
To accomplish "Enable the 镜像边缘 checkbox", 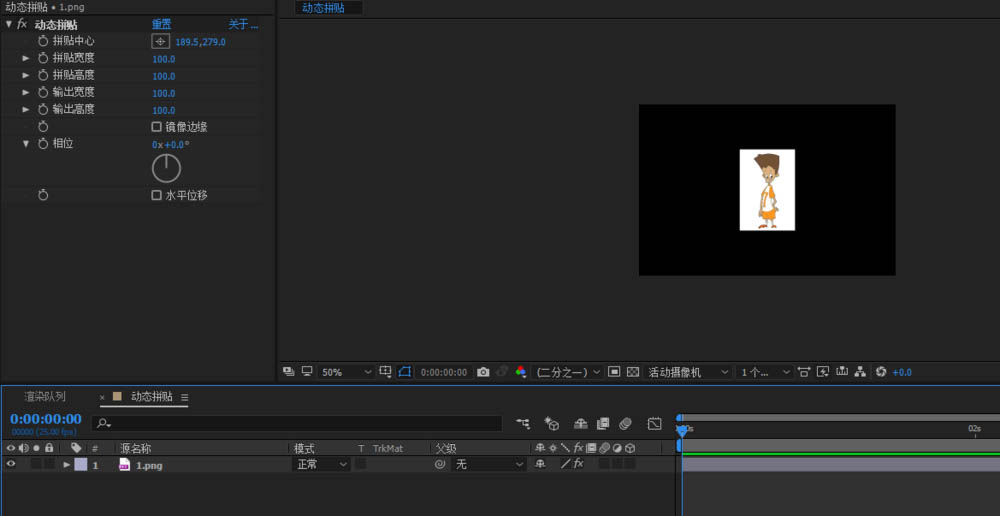I will [x=156, y=127].
